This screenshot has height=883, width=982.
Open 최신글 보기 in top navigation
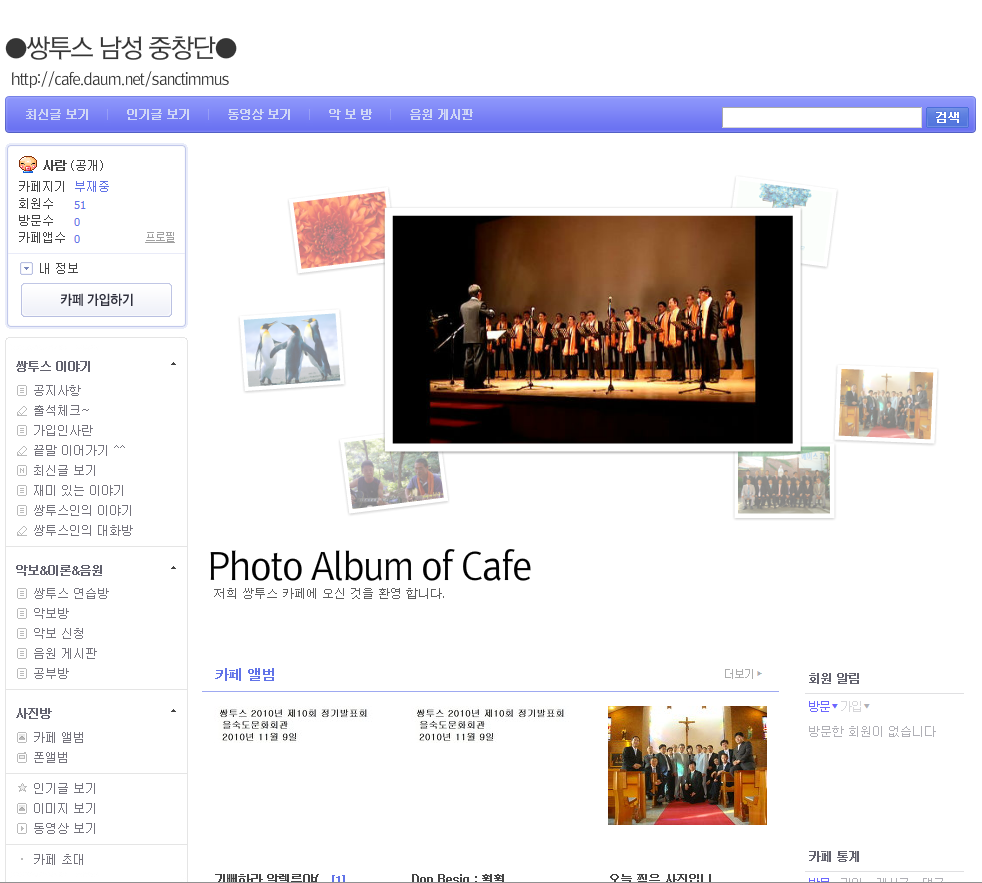[x=57, y=115]
